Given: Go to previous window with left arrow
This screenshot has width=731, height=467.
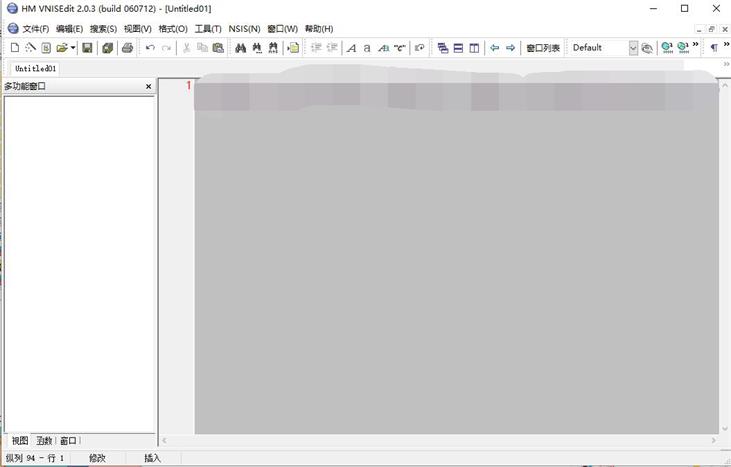Looking at the screenshot, I should pos(495,48).
